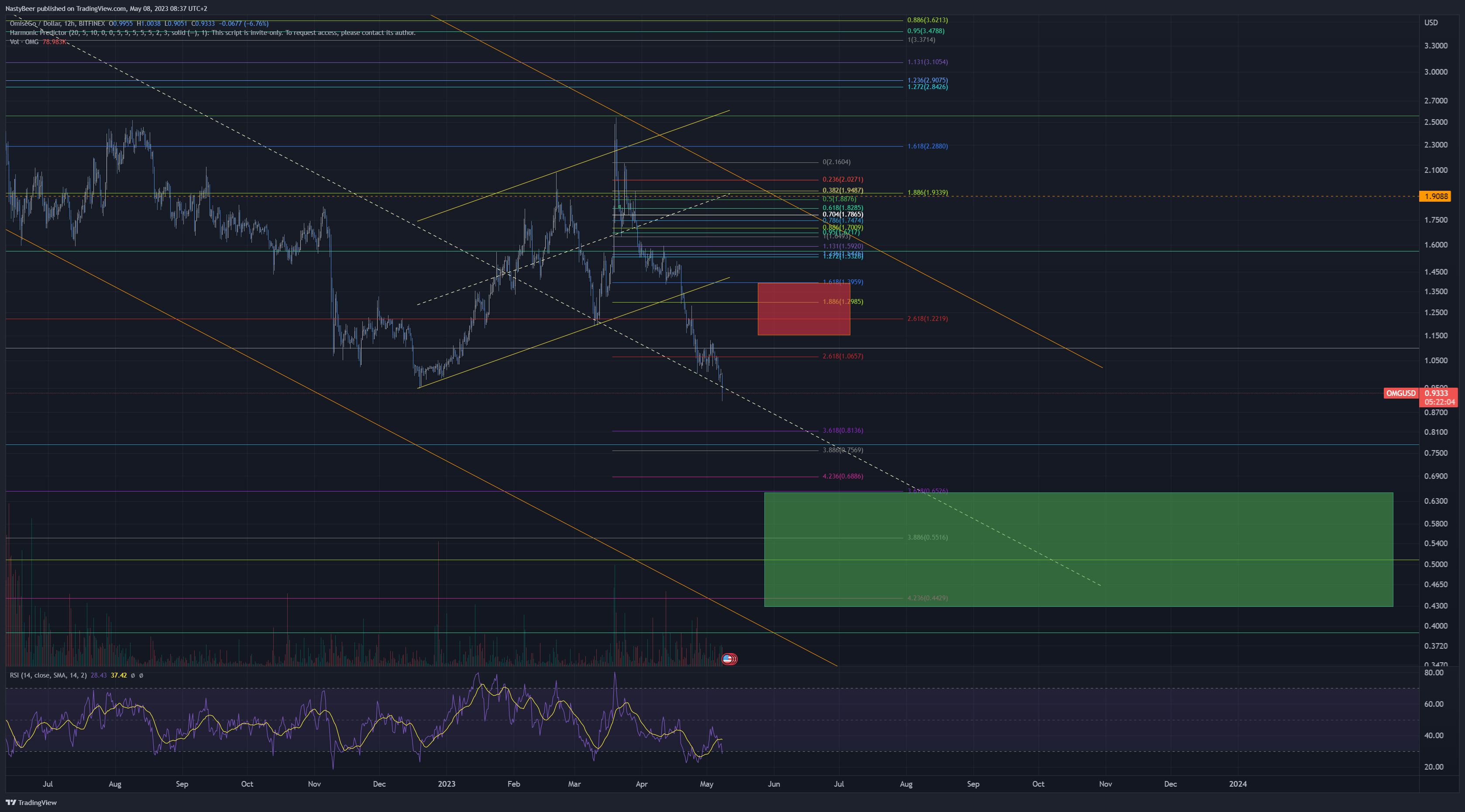Image resolution: width=1465 pixels, height=812 pixels.
Task: Click the Mar label on time axis
Action: point(574,784)
